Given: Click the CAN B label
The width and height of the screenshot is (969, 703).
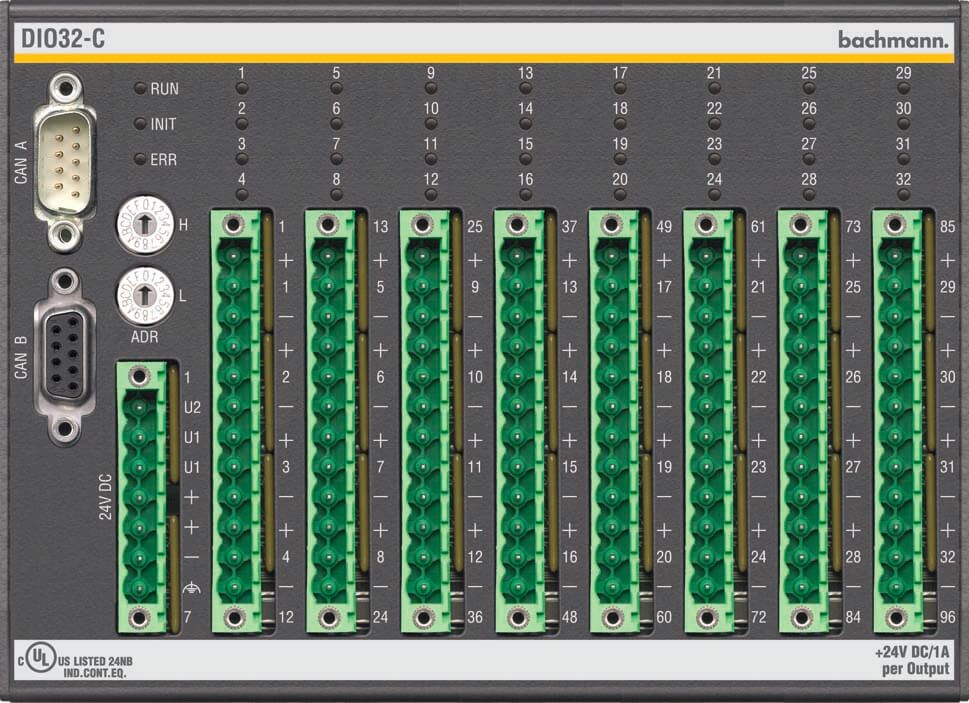Looking at the screenshot, I should click(21, 357).
